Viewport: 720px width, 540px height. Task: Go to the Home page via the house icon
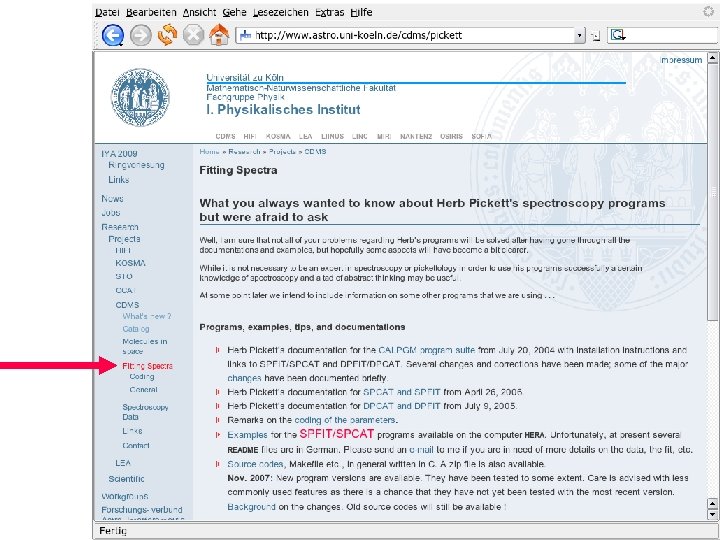(x=219, y=34)
